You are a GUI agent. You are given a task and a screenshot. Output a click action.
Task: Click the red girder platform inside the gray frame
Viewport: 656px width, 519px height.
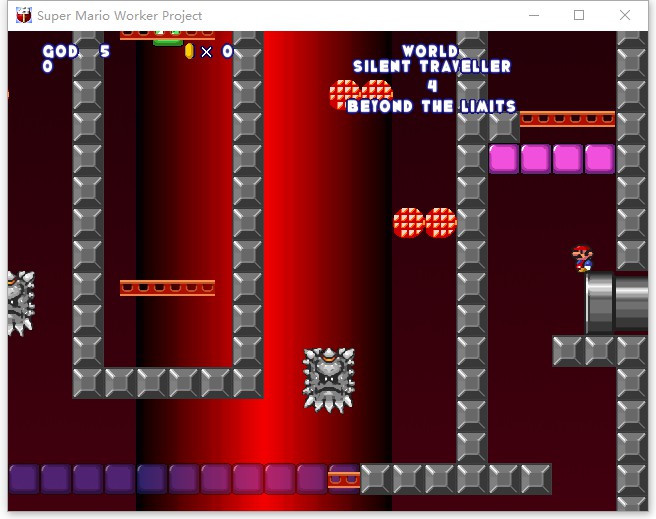click(167, 288)
